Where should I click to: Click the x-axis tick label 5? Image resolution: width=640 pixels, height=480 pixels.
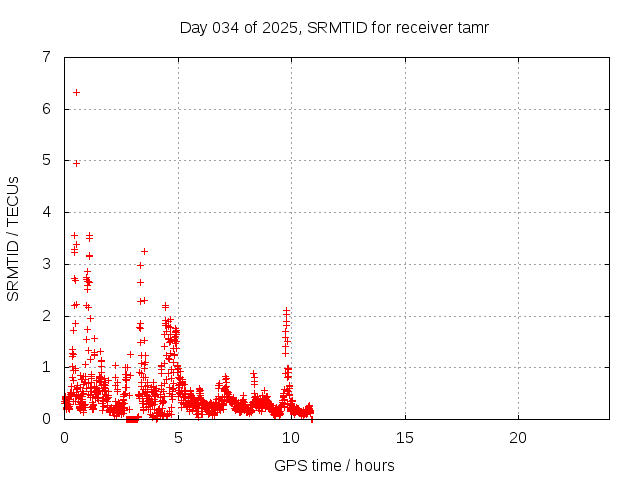click(x=178, y=437)
